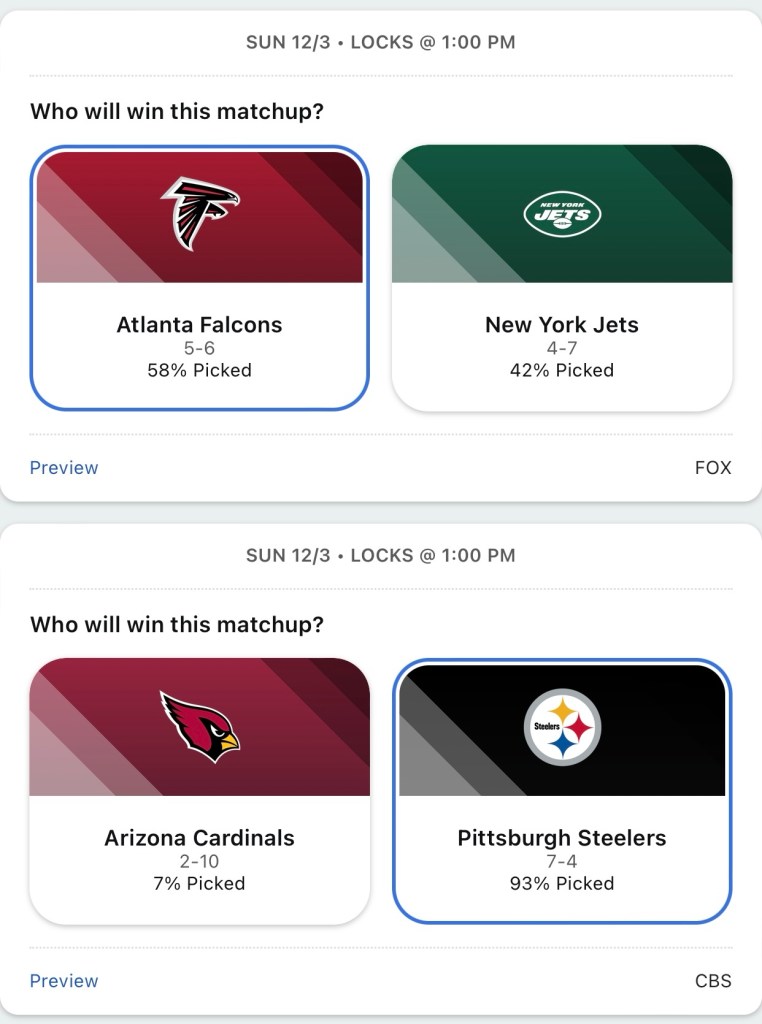Image resolution: width=762 pixels, height=1024 pixels.
Task: Click the Pittsburgh Steelers logo
Action: click(x=562, y=727)
